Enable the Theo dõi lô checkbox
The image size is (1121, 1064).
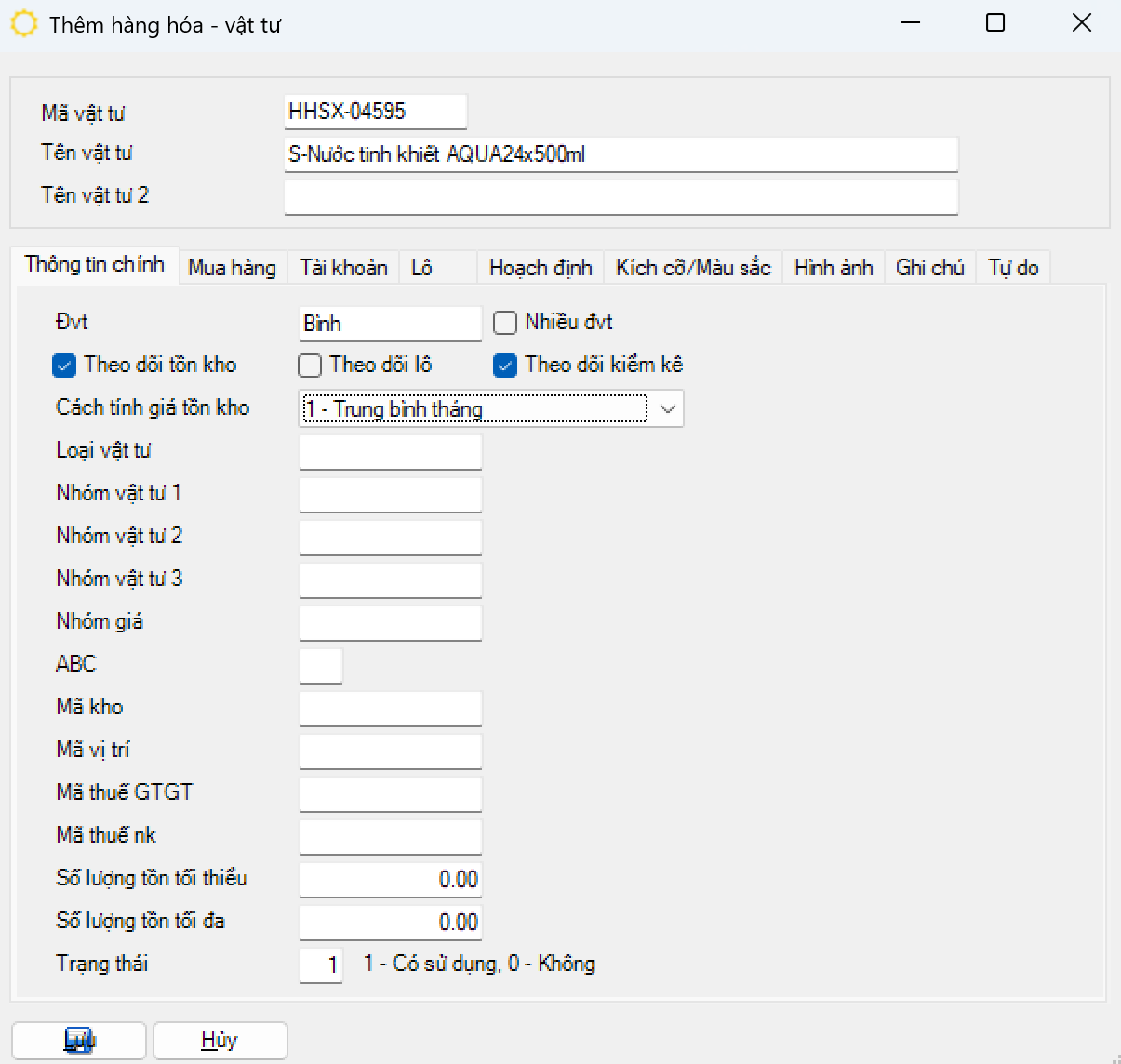(310, 366)
